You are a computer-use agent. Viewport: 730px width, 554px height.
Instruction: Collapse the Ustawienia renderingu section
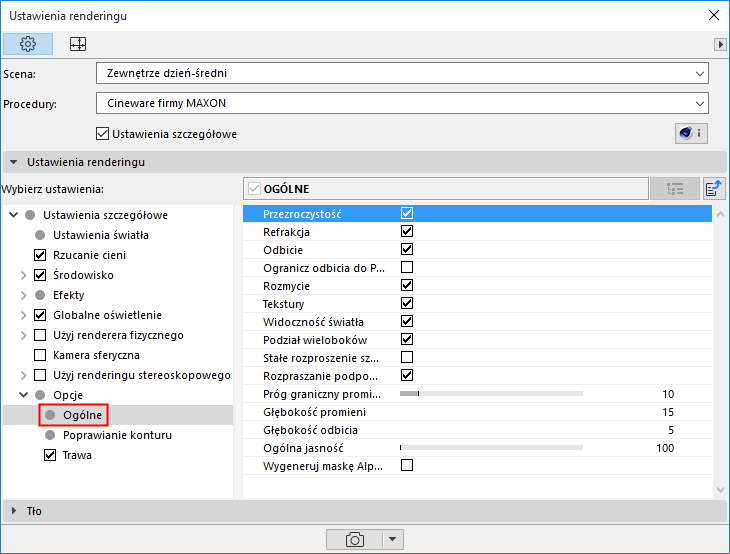pos(14,162)
